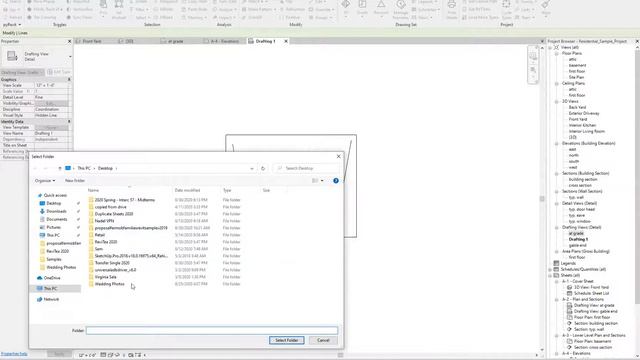The image size is (640, 360).
Task: Switch to the 'at grade' view tab
Action: (x=176, y=41)
